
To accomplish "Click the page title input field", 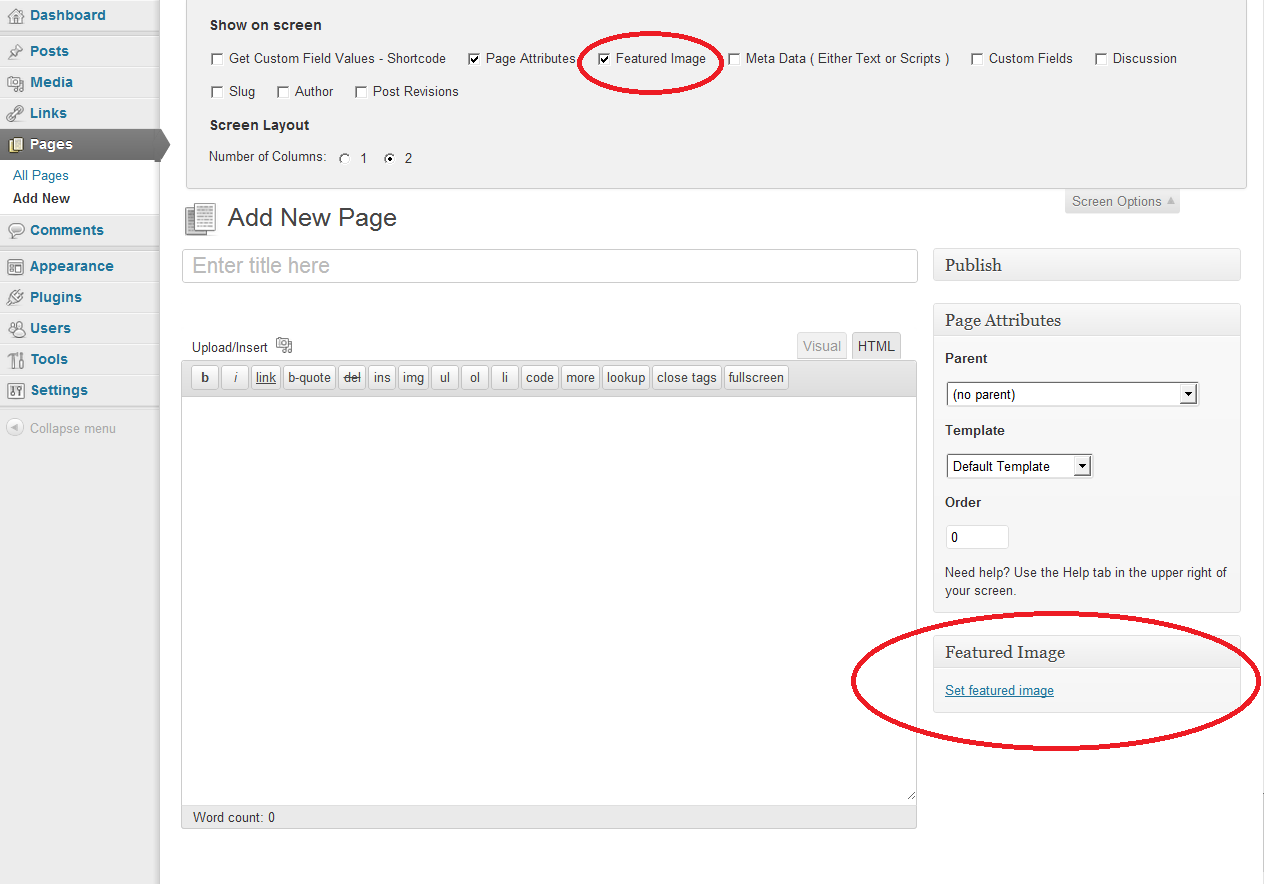I will pyautogui.click(x=548, y=266).
